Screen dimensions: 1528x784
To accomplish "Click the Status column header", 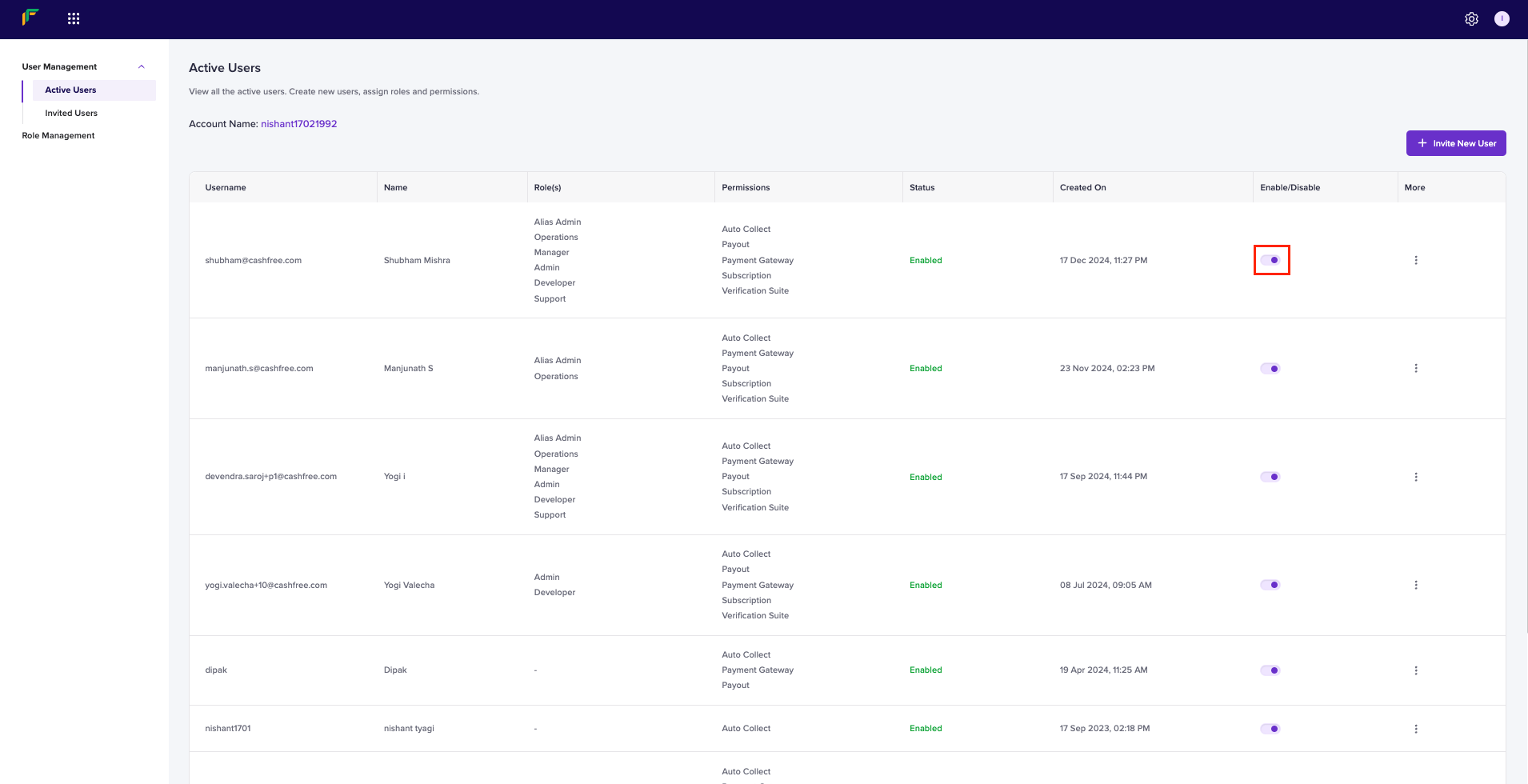I will (922, 187).
